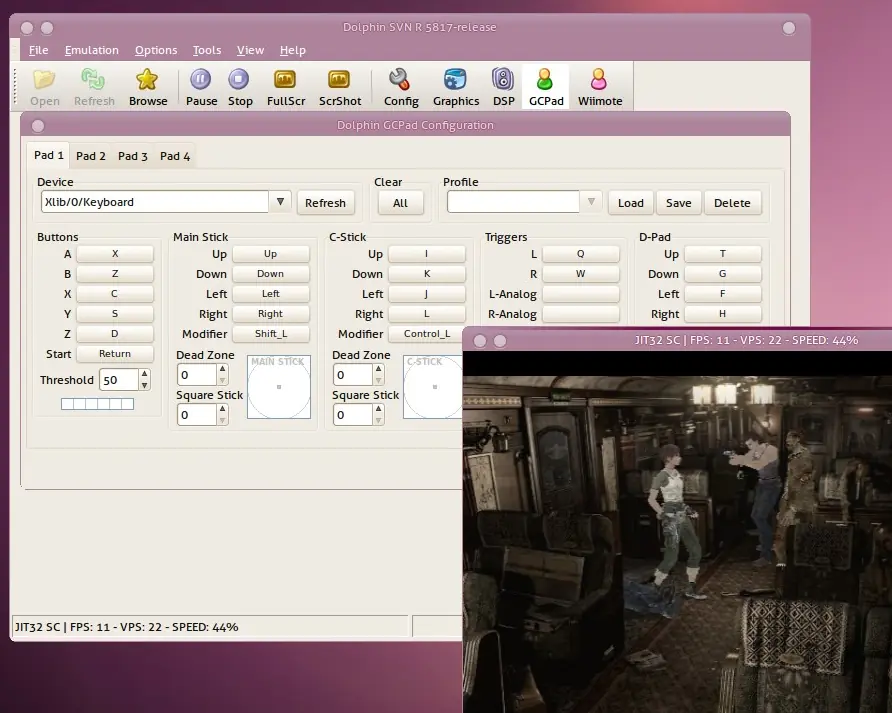Image resolution: width=892 pixels, height=713 pixels.
Task: Click the Xlib/0/Keyboard device field
Action: pos(155,202)
